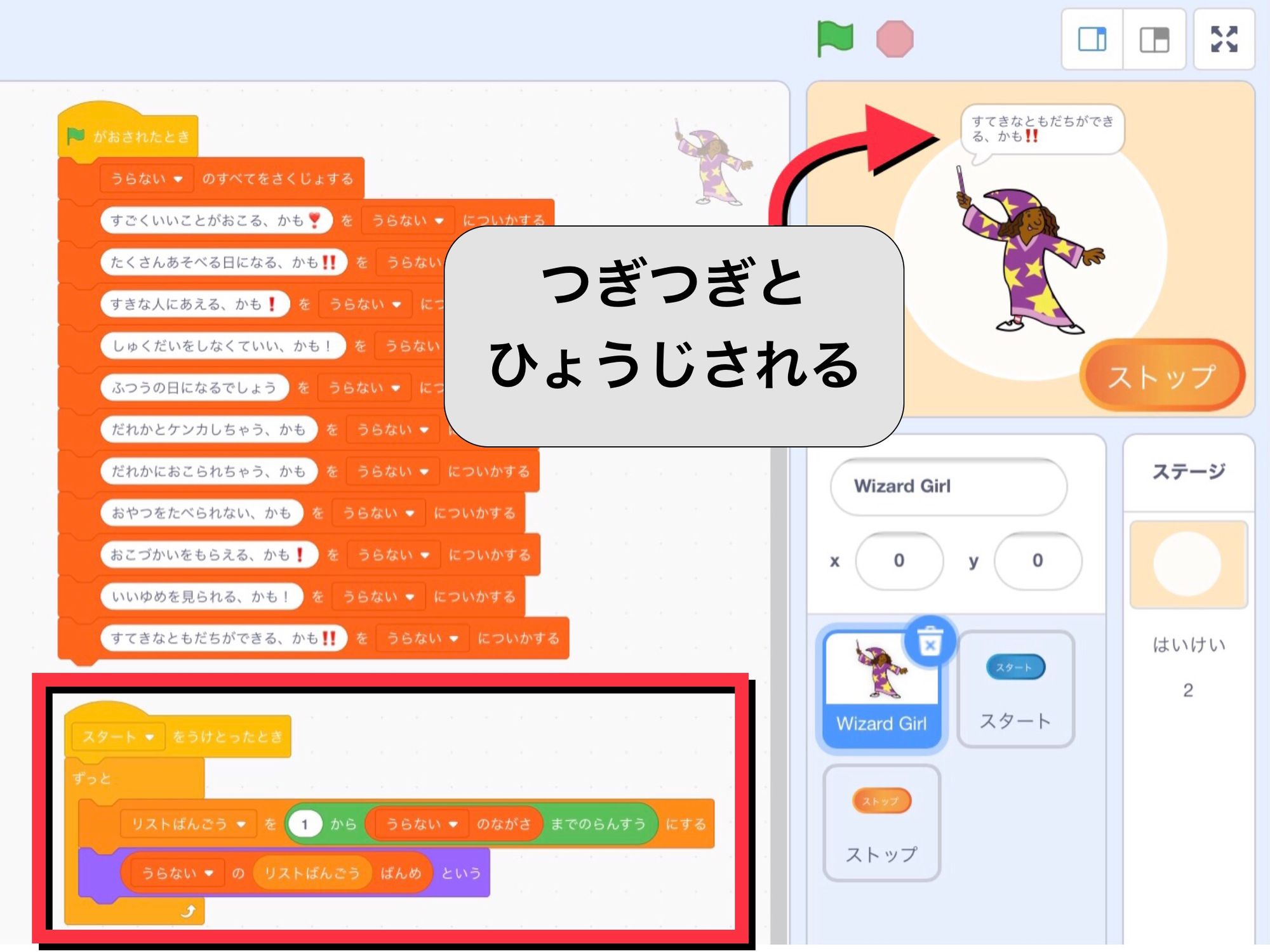Click the ストップ button on the stage

pos(1162,376)
